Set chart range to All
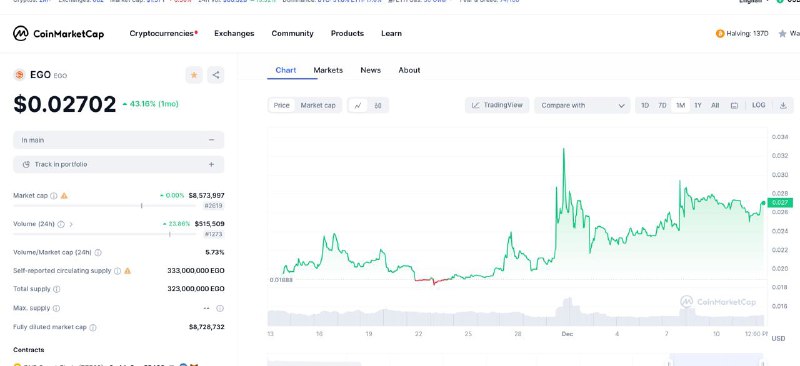The image size is (800, 366). [x=715, y=106]
